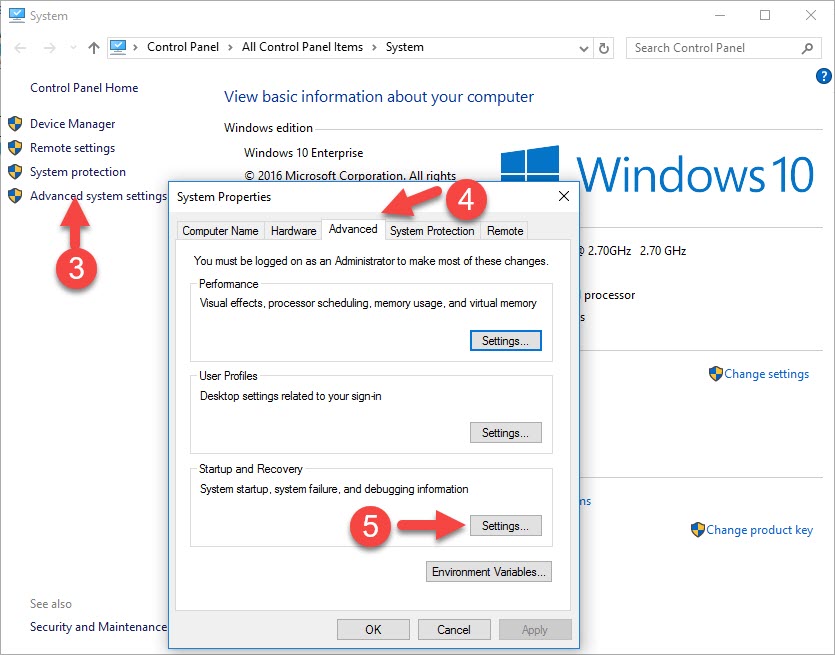Click the shield icon beside Change product key

pyautogui.click(x=698, y=529)
